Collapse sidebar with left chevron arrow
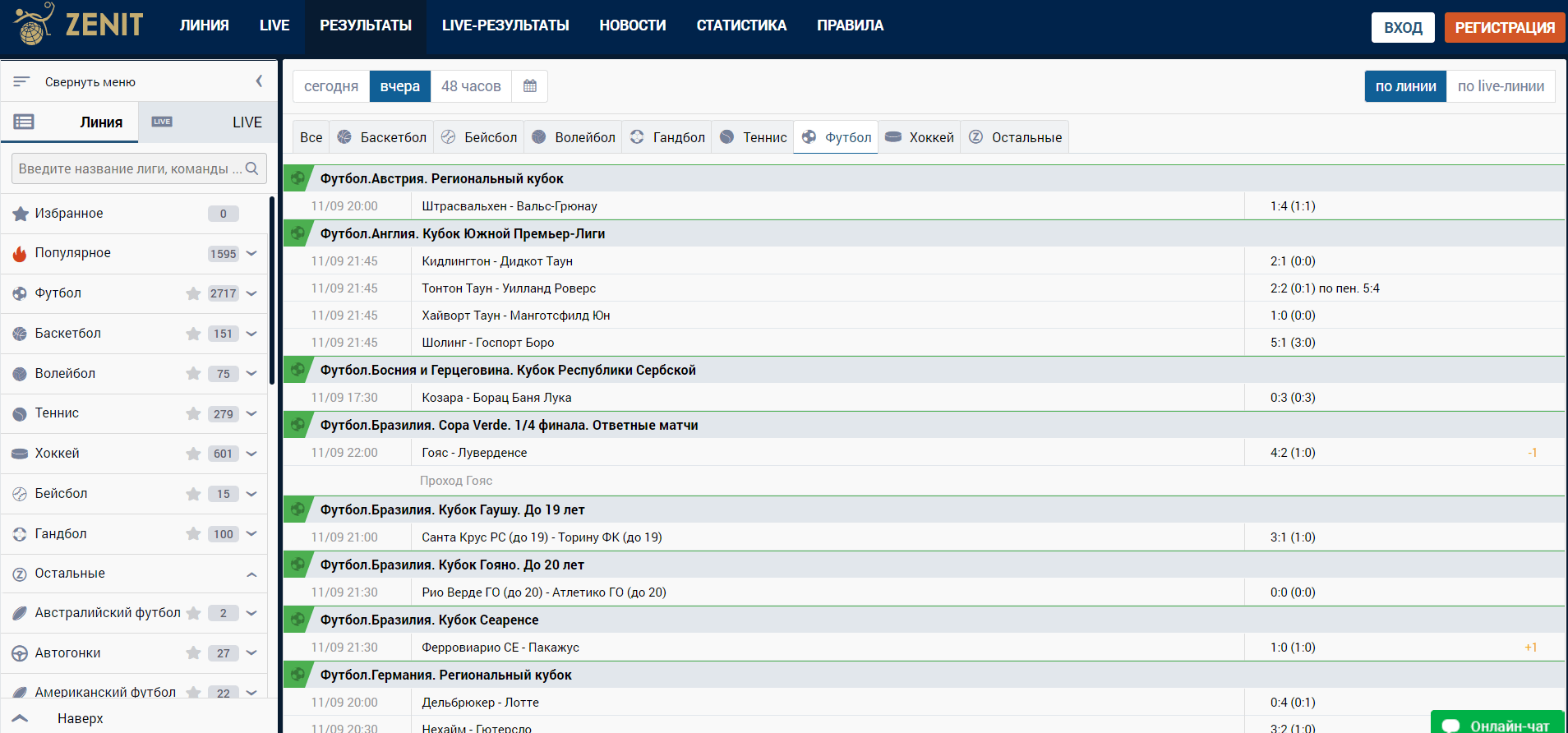The image size is (1568, 733). (x=259, y=81)
